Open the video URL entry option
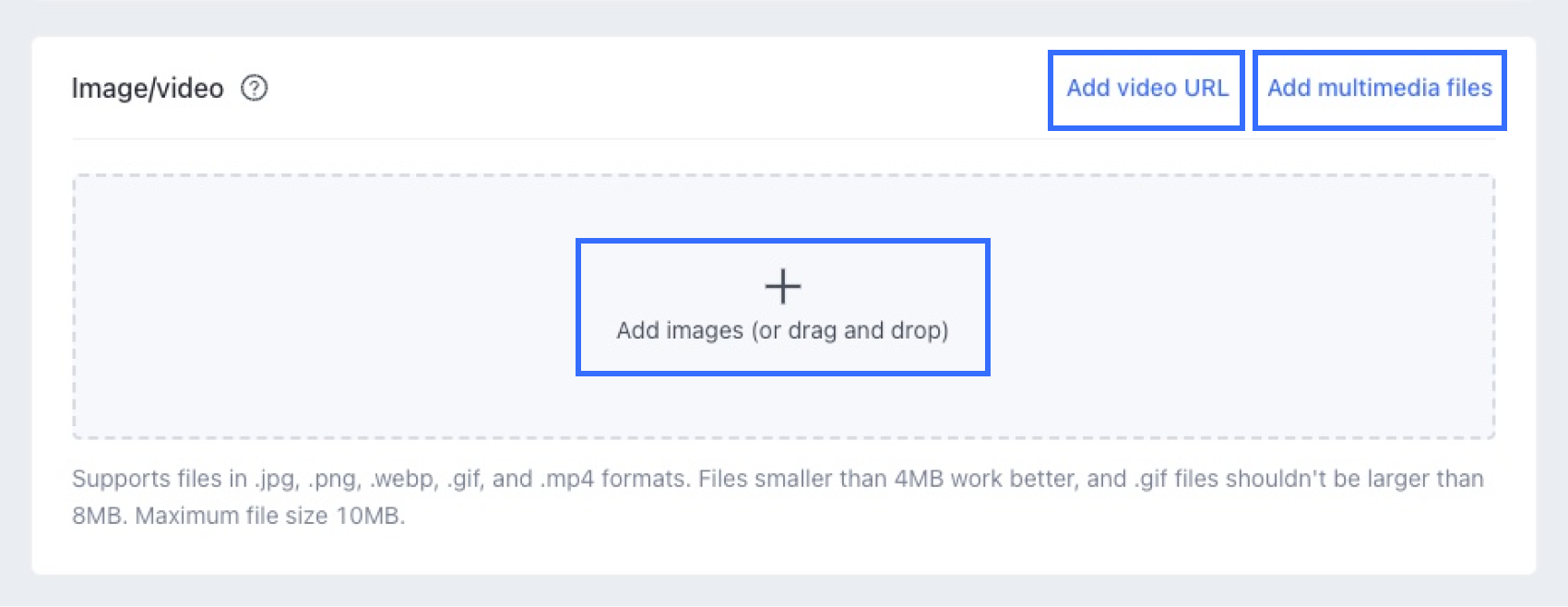This screenshot has height=607, width=1568. (1146, 89)
